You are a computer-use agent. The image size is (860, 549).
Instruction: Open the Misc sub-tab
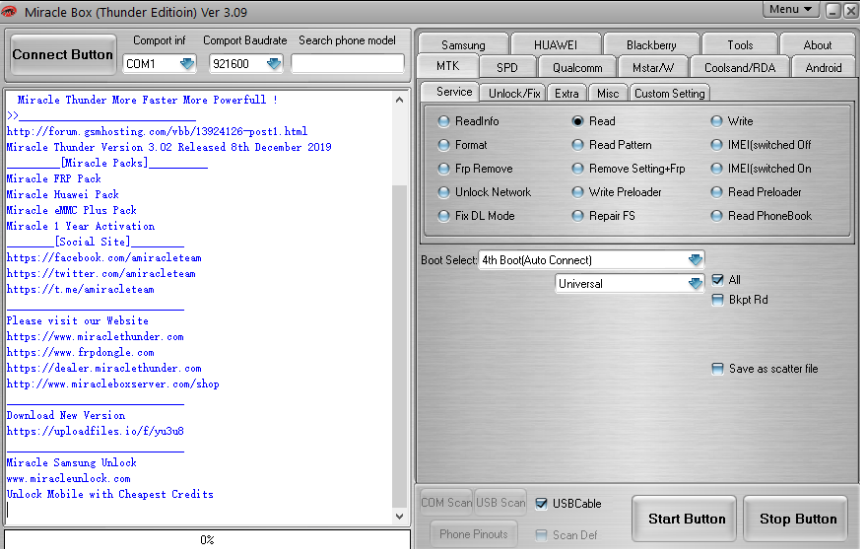pyautogui.click(x=608, y=94)
